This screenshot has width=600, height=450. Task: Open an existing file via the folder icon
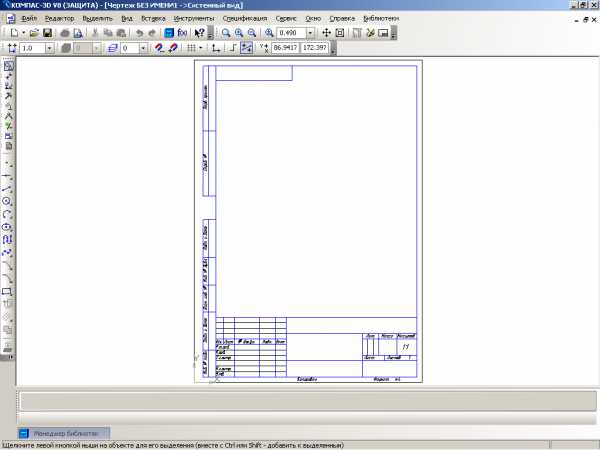(34, 33)
